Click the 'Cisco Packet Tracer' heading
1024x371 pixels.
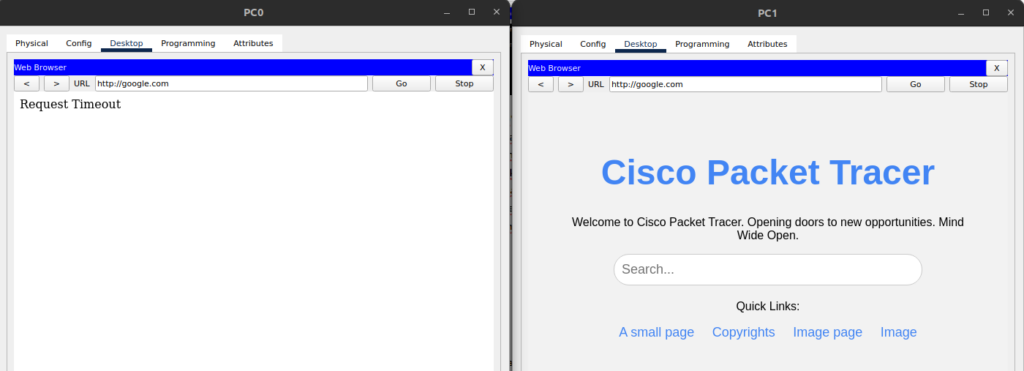point(767,173)
